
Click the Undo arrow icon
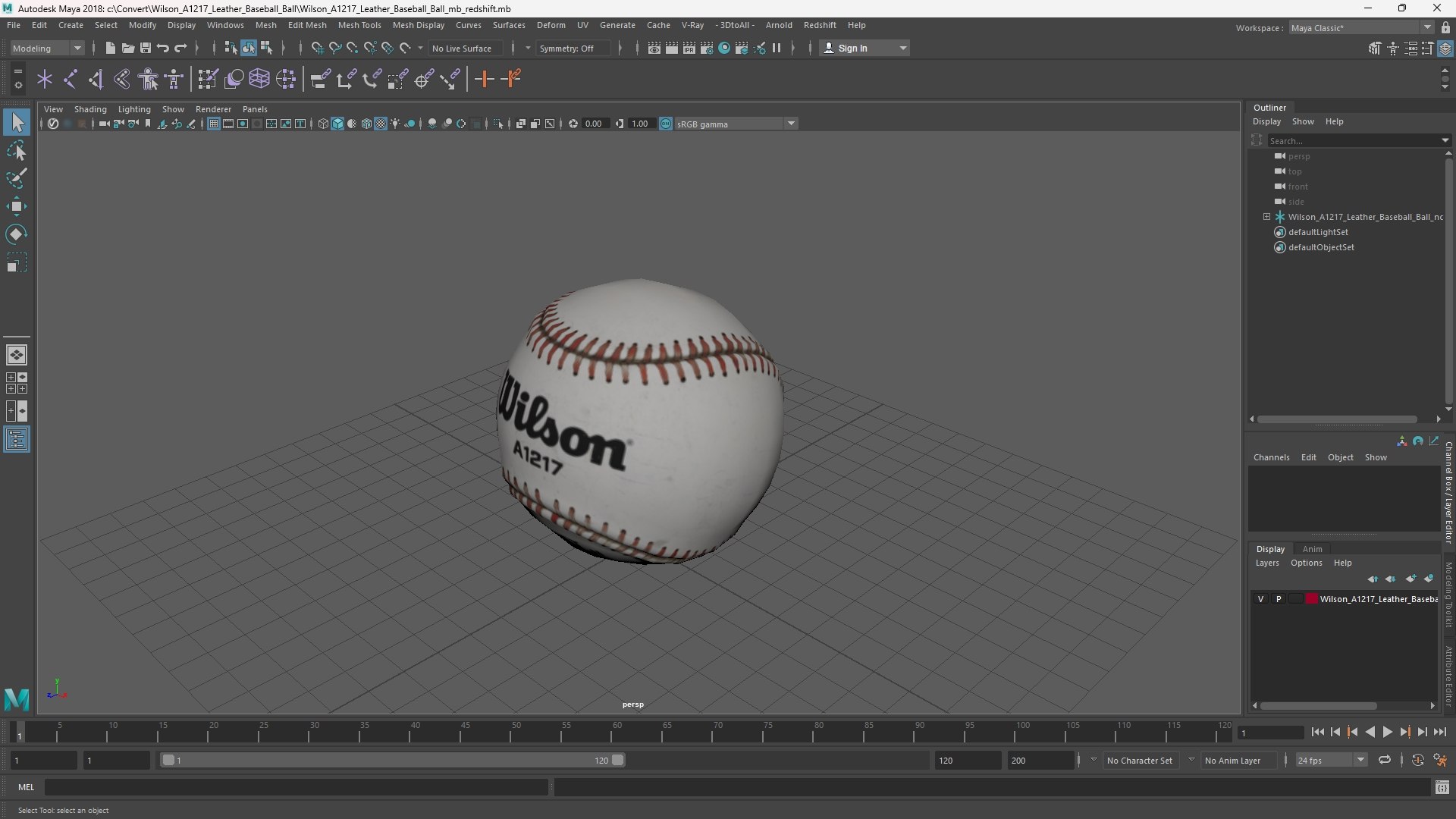click(163, 48)
